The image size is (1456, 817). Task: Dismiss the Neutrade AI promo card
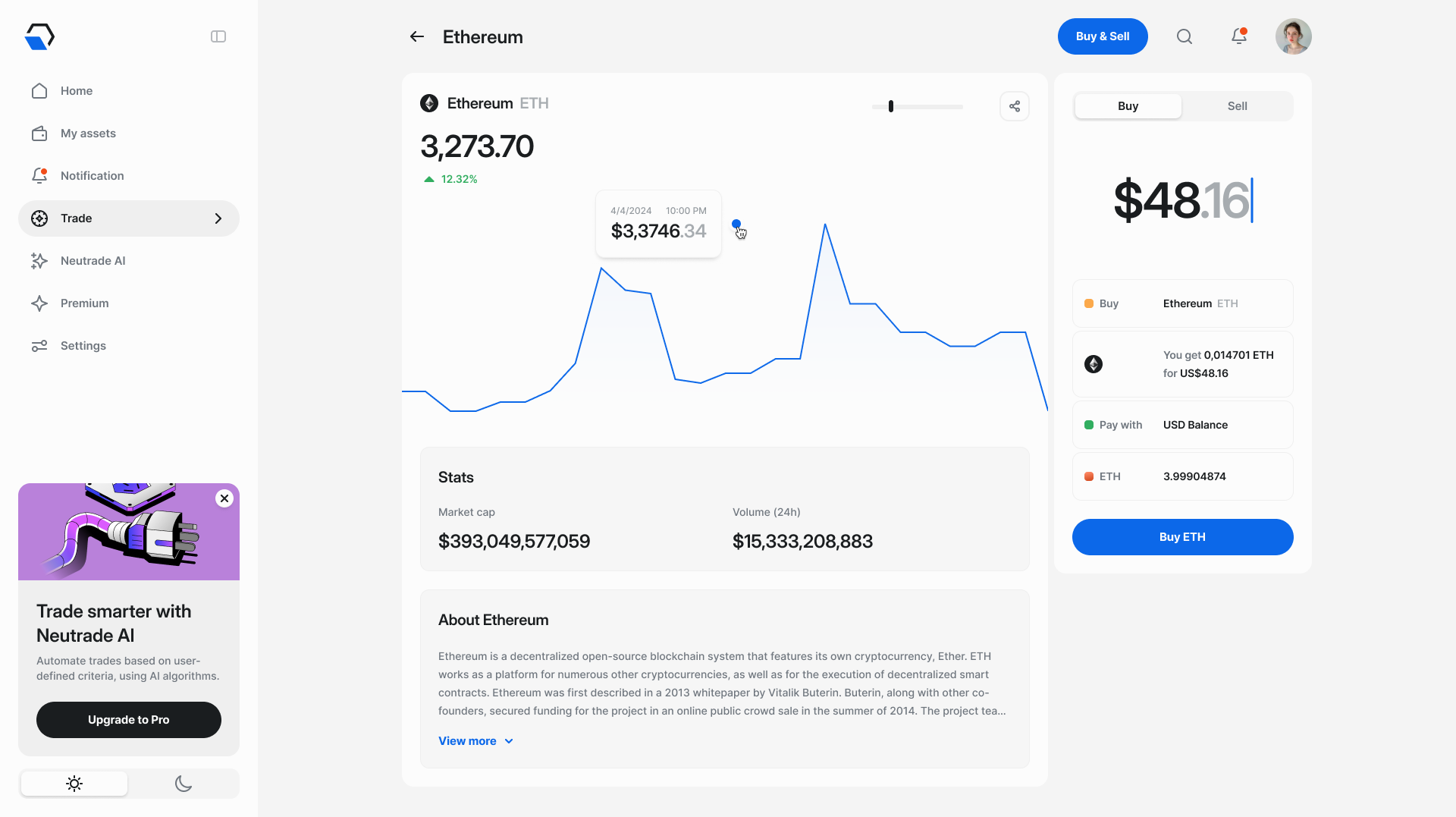(224, 498)
